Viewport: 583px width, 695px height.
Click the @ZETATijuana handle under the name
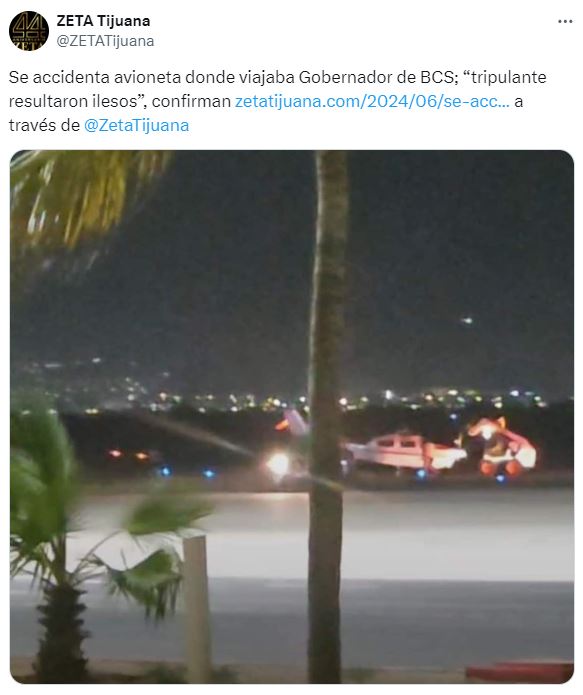tap(106, 41)
